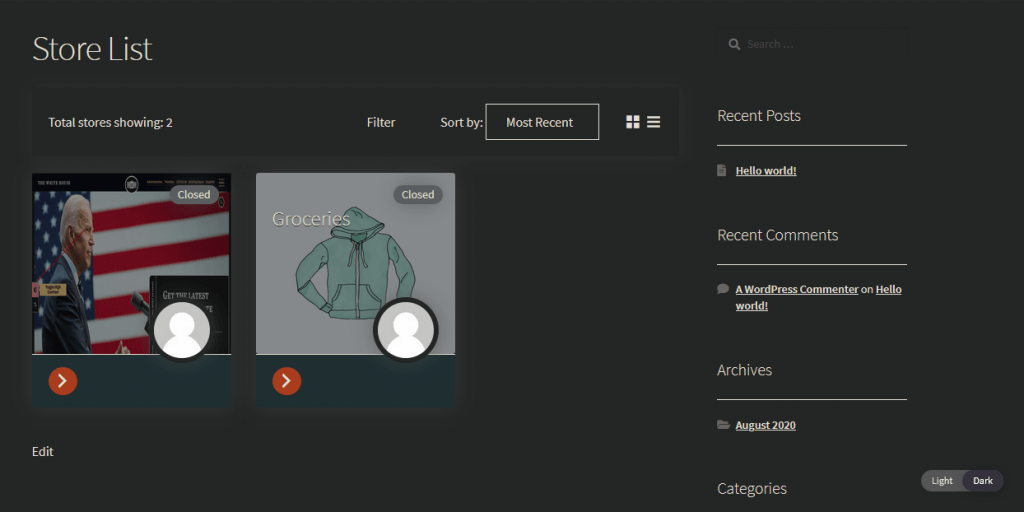1024x512 pixels.
Task: Click the Closed badge on Groceries store
Action: pos(418,195)
